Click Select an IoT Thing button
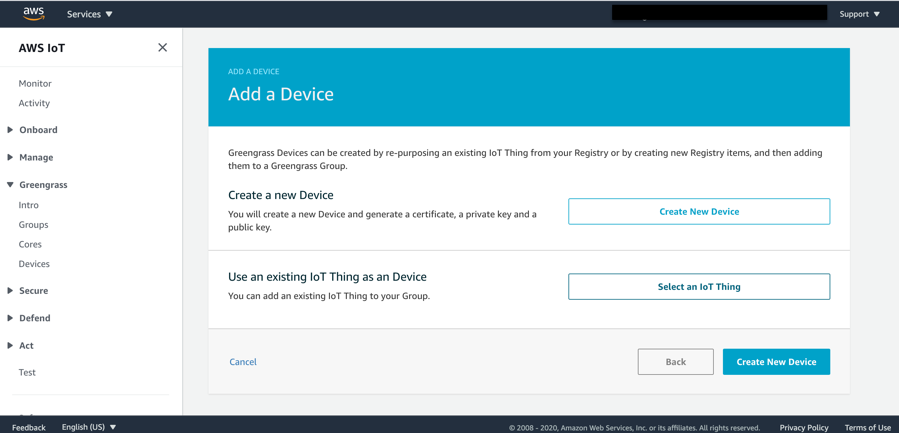 click(699, 287)
